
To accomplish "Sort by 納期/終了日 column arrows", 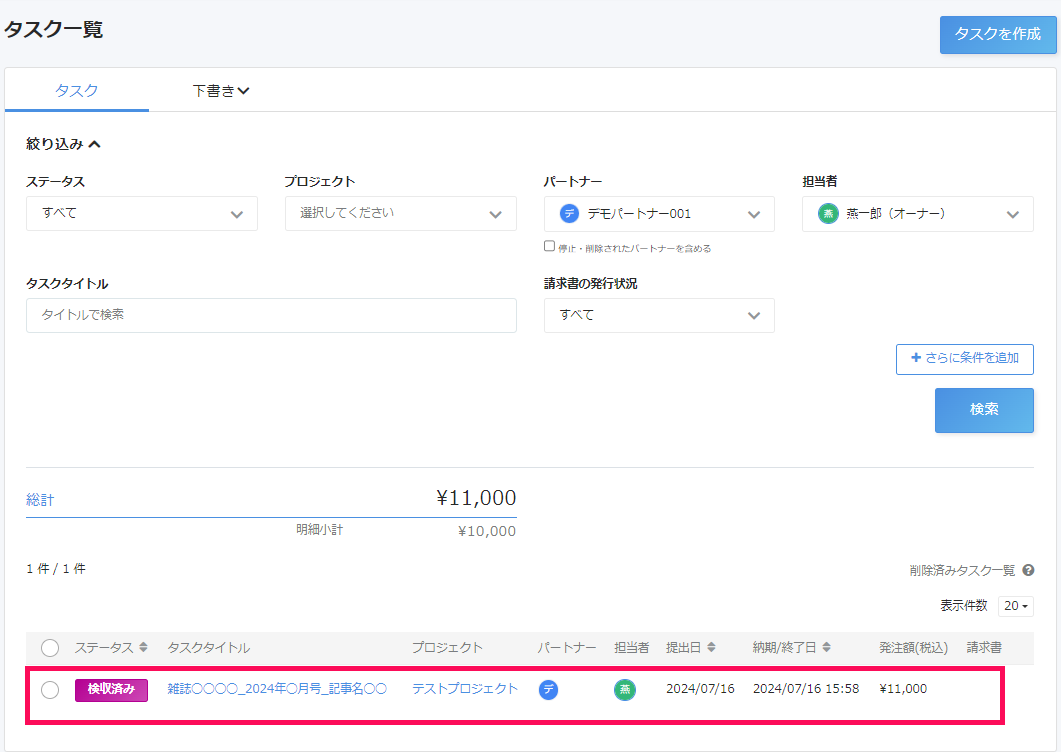I will (827, 648).
